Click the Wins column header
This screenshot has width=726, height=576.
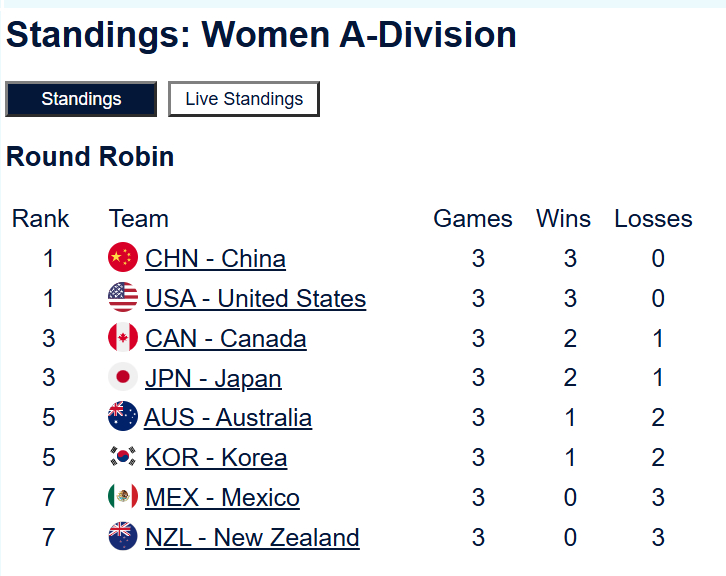[x=563, y=219]
